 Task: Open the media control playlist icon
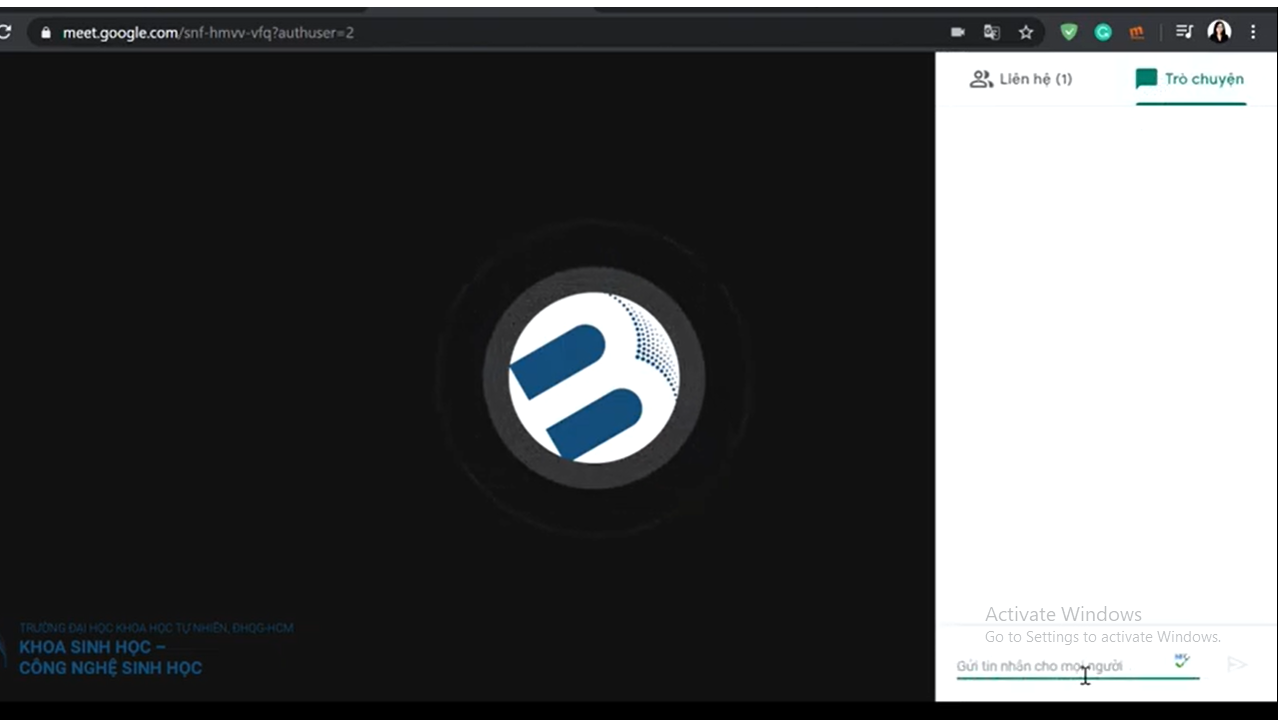(x=1184, y=32)
